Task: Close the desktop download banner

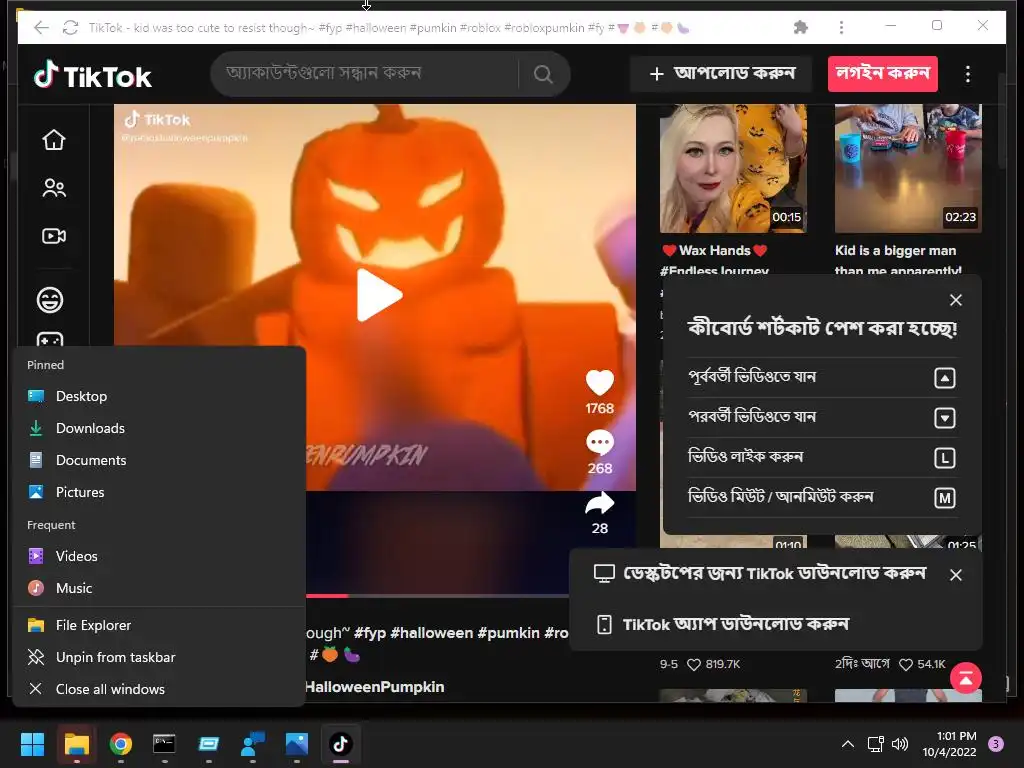Action: click(955, 575)
